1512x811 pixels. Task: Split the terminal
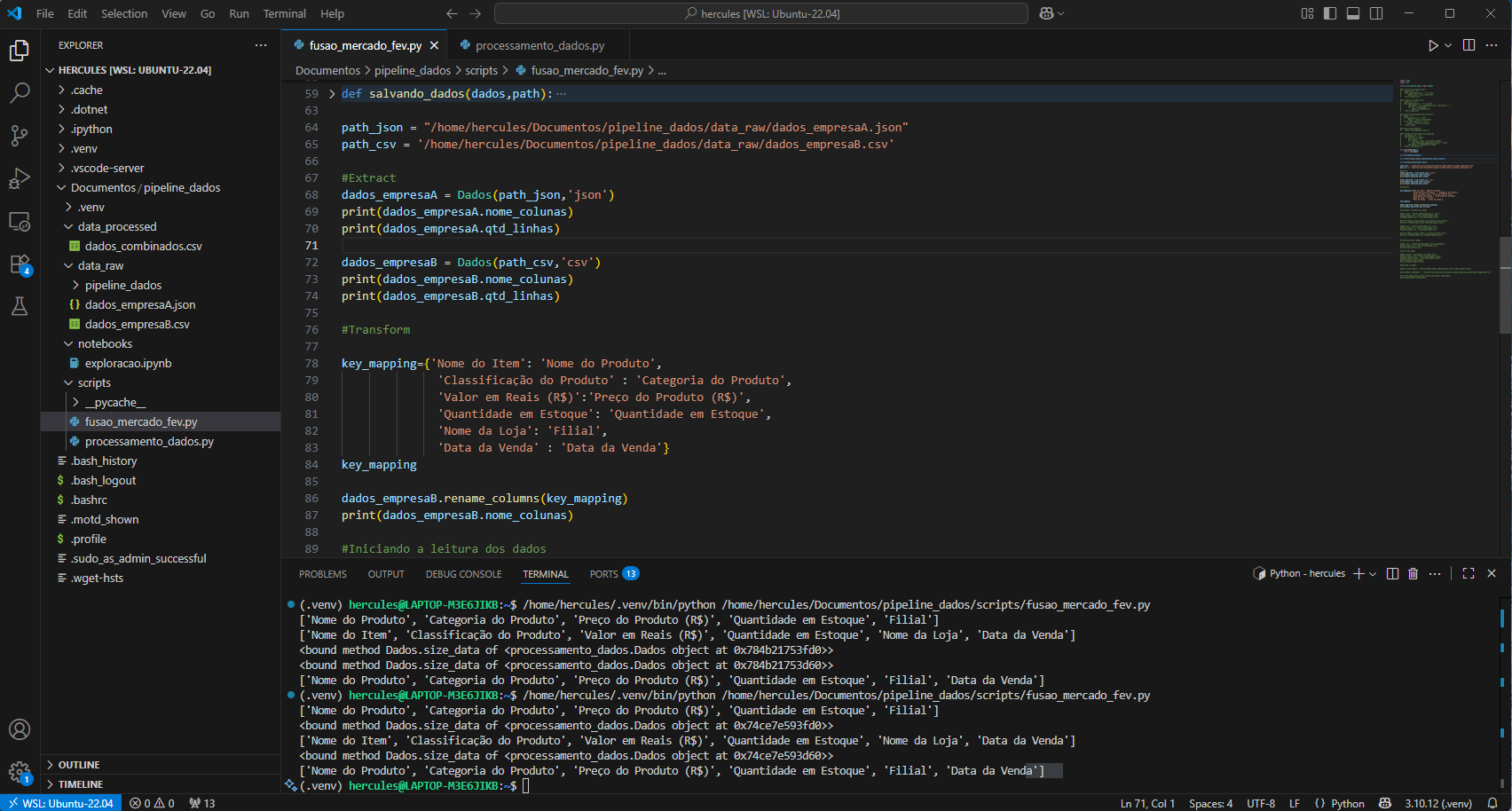1392,574
